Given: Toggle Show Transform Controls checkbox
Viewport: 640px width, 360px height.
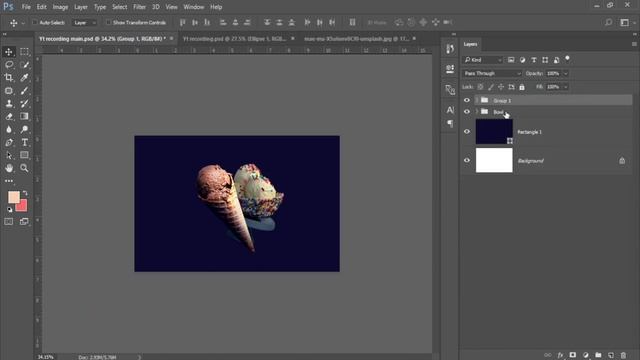Looking at the screenshot, I should (109, 22).
